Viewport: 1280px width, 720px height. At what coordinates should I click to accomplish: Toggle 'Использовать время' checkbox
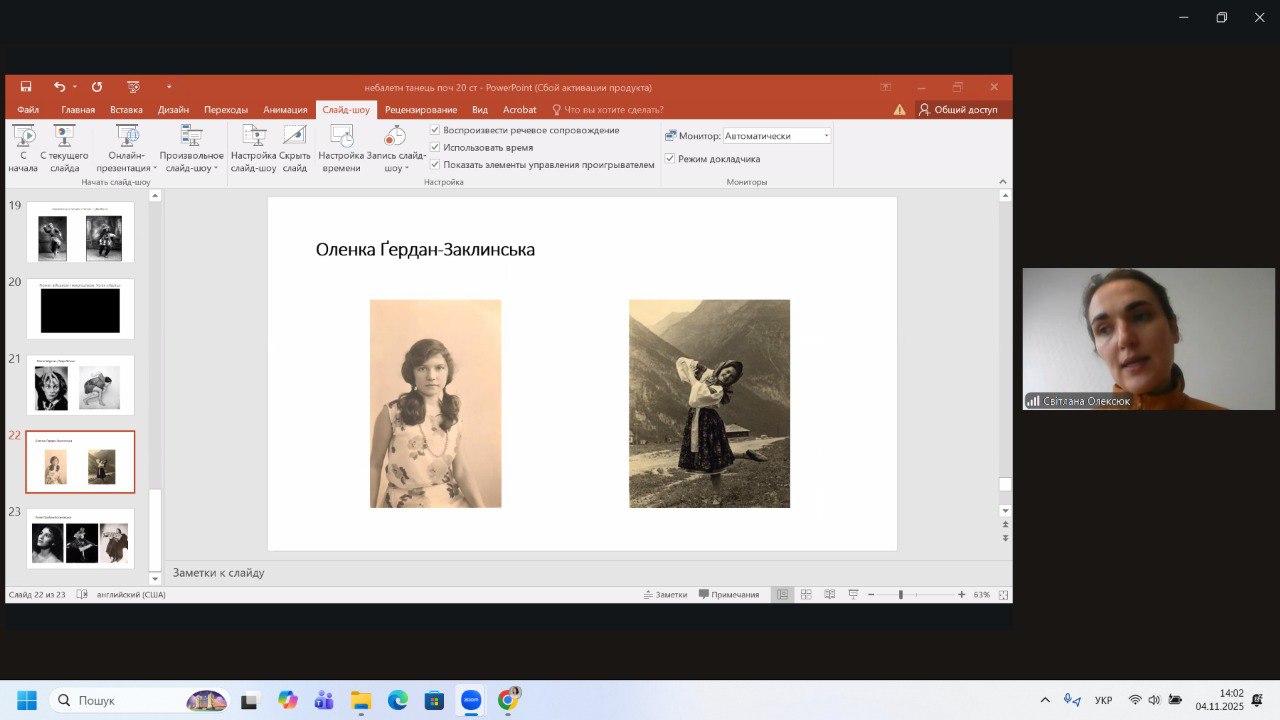(x=435, y=147)
